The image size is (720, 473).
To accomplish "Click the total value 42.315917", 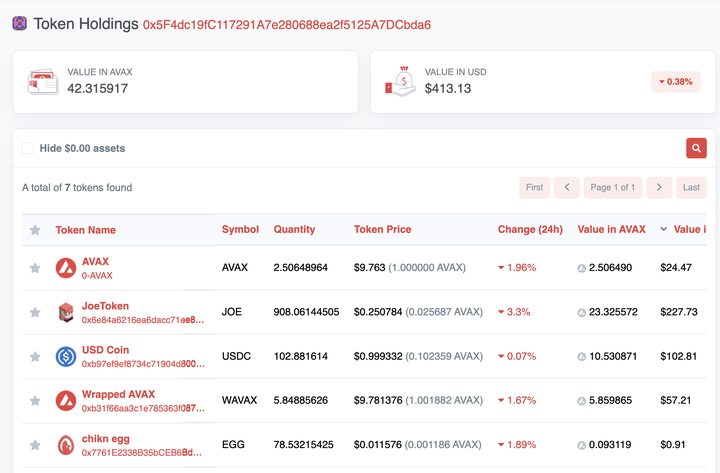I will tap(98, 88).
